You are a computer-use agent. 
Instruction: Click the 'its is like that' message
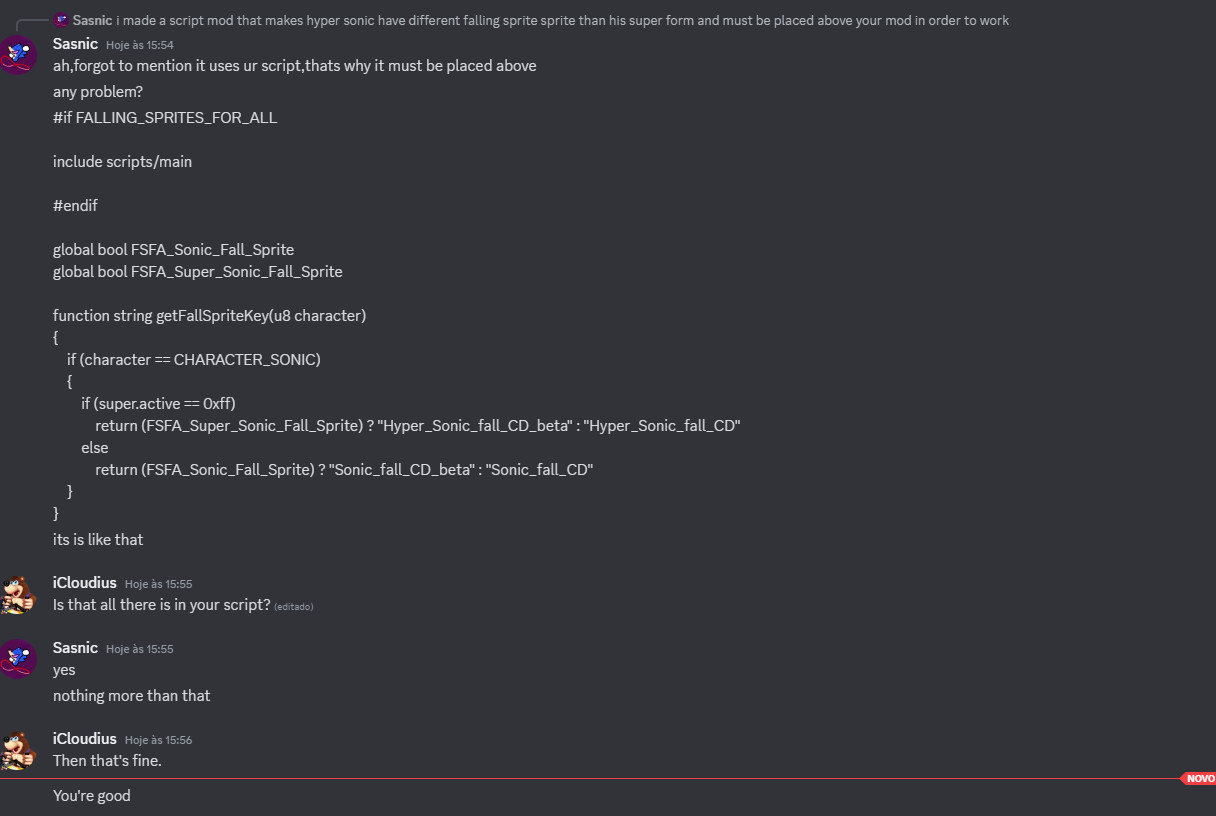[98, 540]
